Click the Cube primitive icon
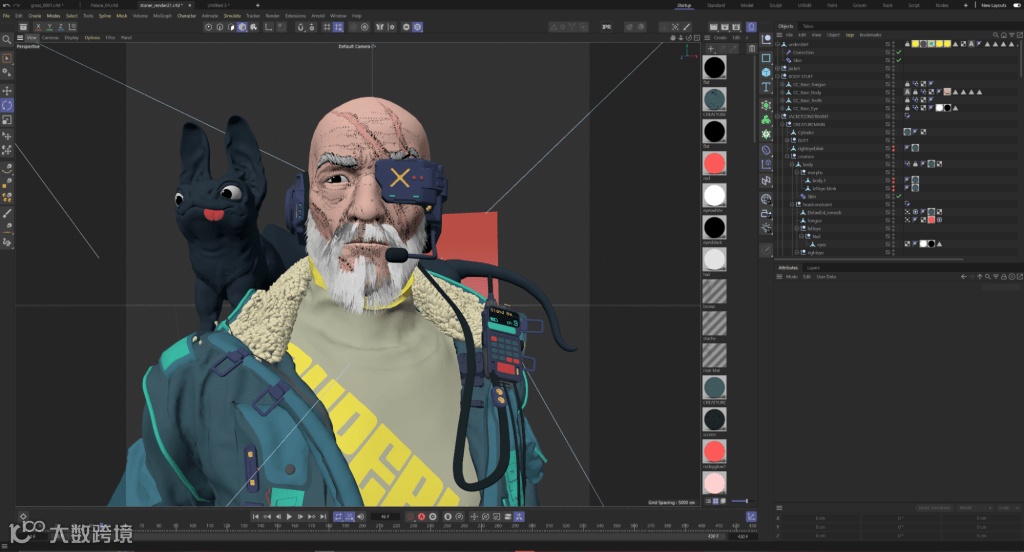1024x552 pixels. tap(766, 73)
